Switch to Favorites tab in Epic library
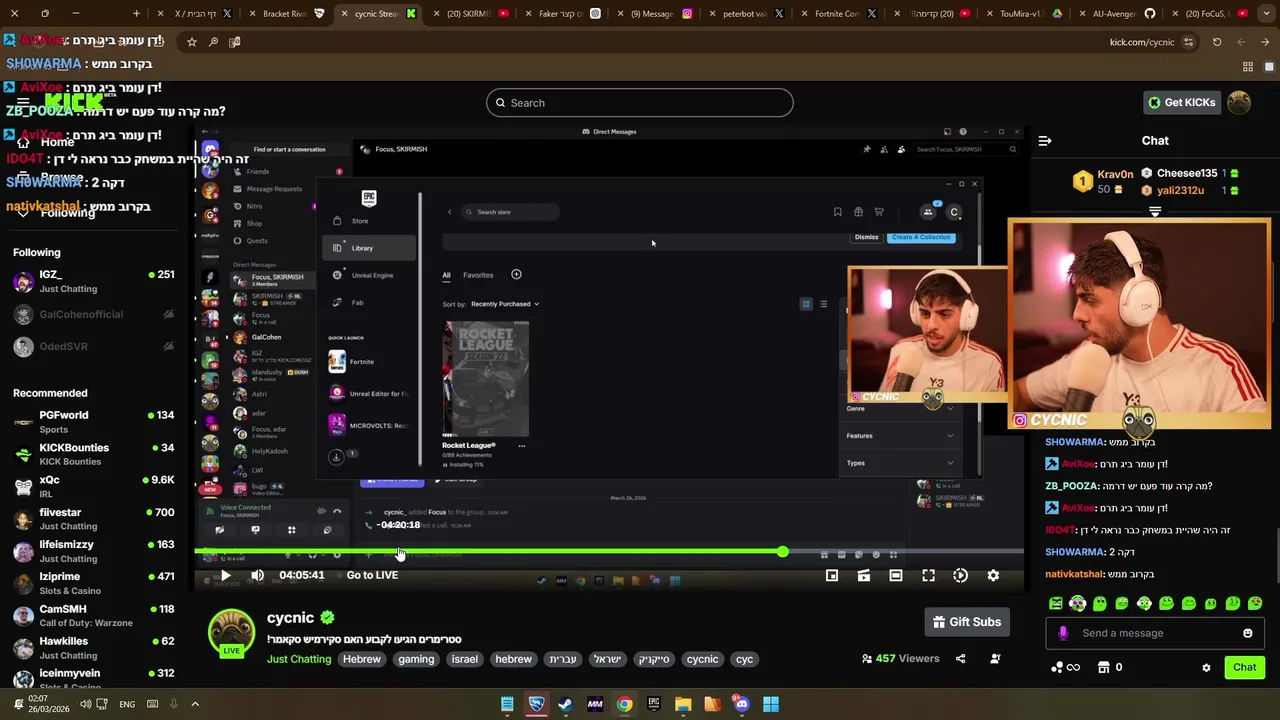This screenshot has width=1280, height=720. [478, 275]
